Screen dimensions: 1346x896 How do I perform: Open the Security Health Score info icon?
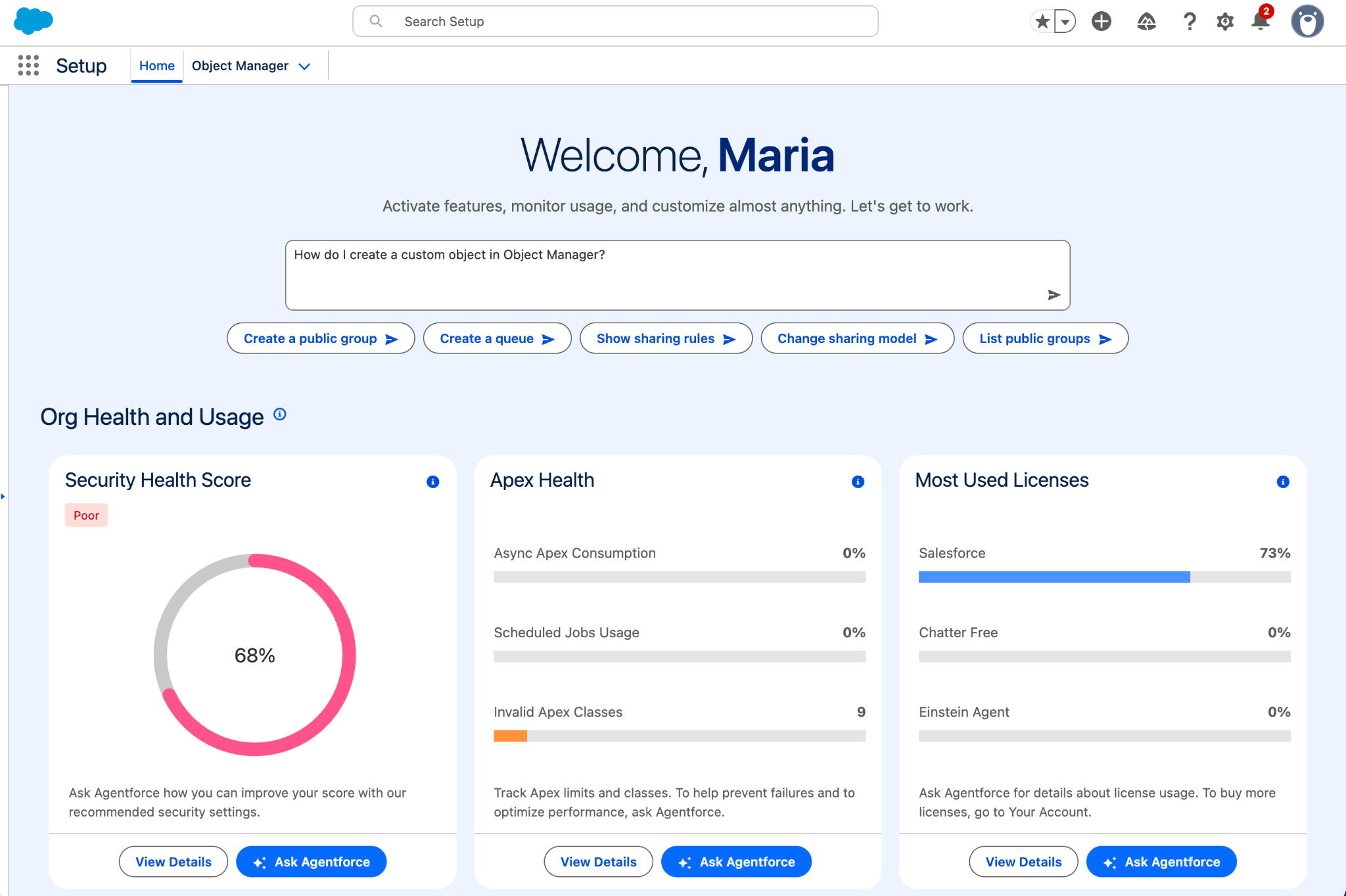[433, 482]
